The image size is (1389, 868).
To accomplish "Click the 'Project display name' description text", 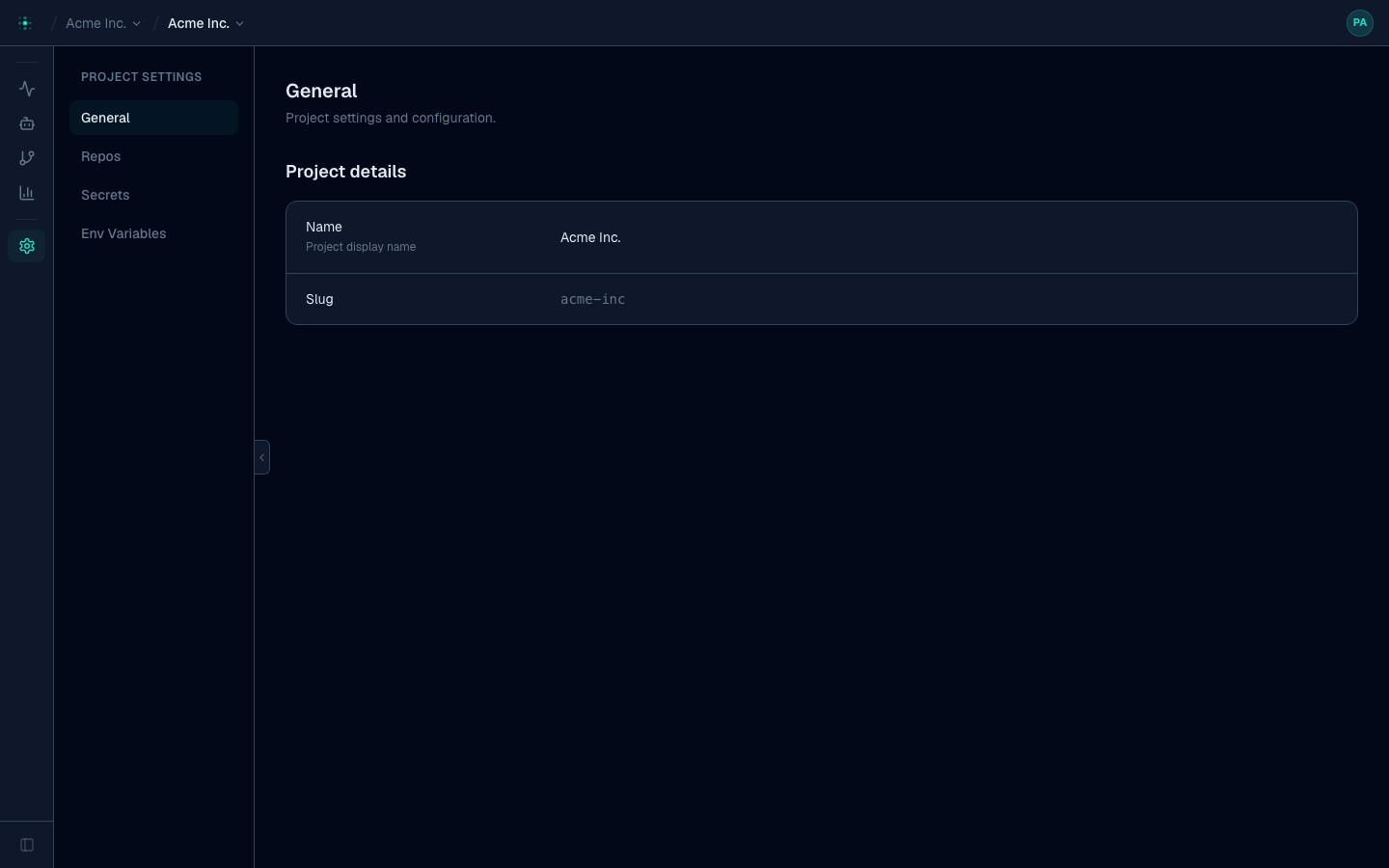I will [x=361, y=247].
